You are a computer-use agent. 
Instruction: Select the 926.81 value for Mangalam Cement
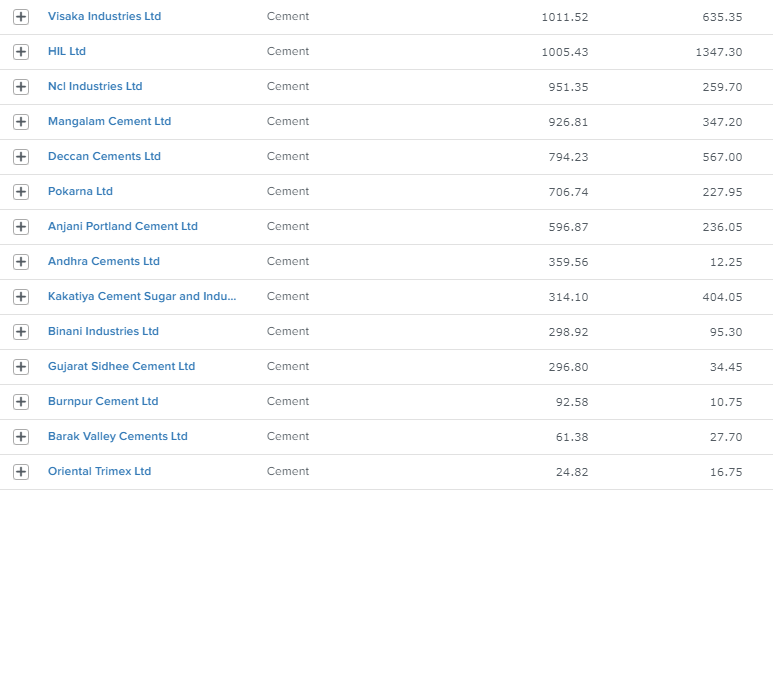(568, 122)
